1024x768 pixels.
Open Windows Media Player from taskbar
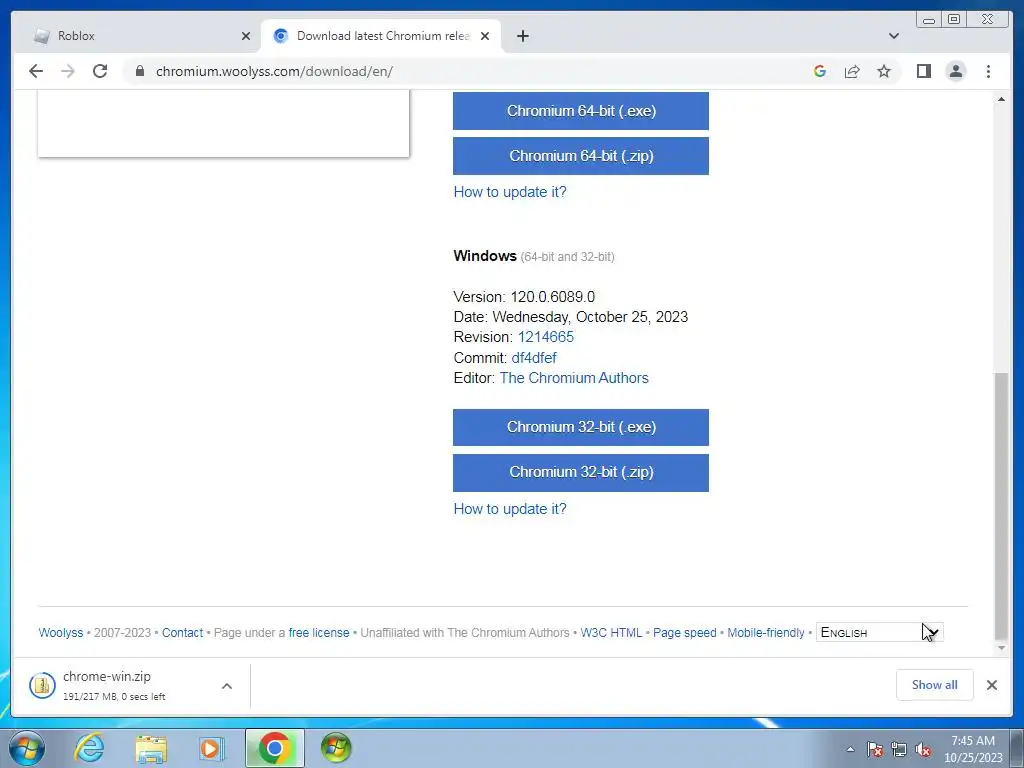click(211, 748)
